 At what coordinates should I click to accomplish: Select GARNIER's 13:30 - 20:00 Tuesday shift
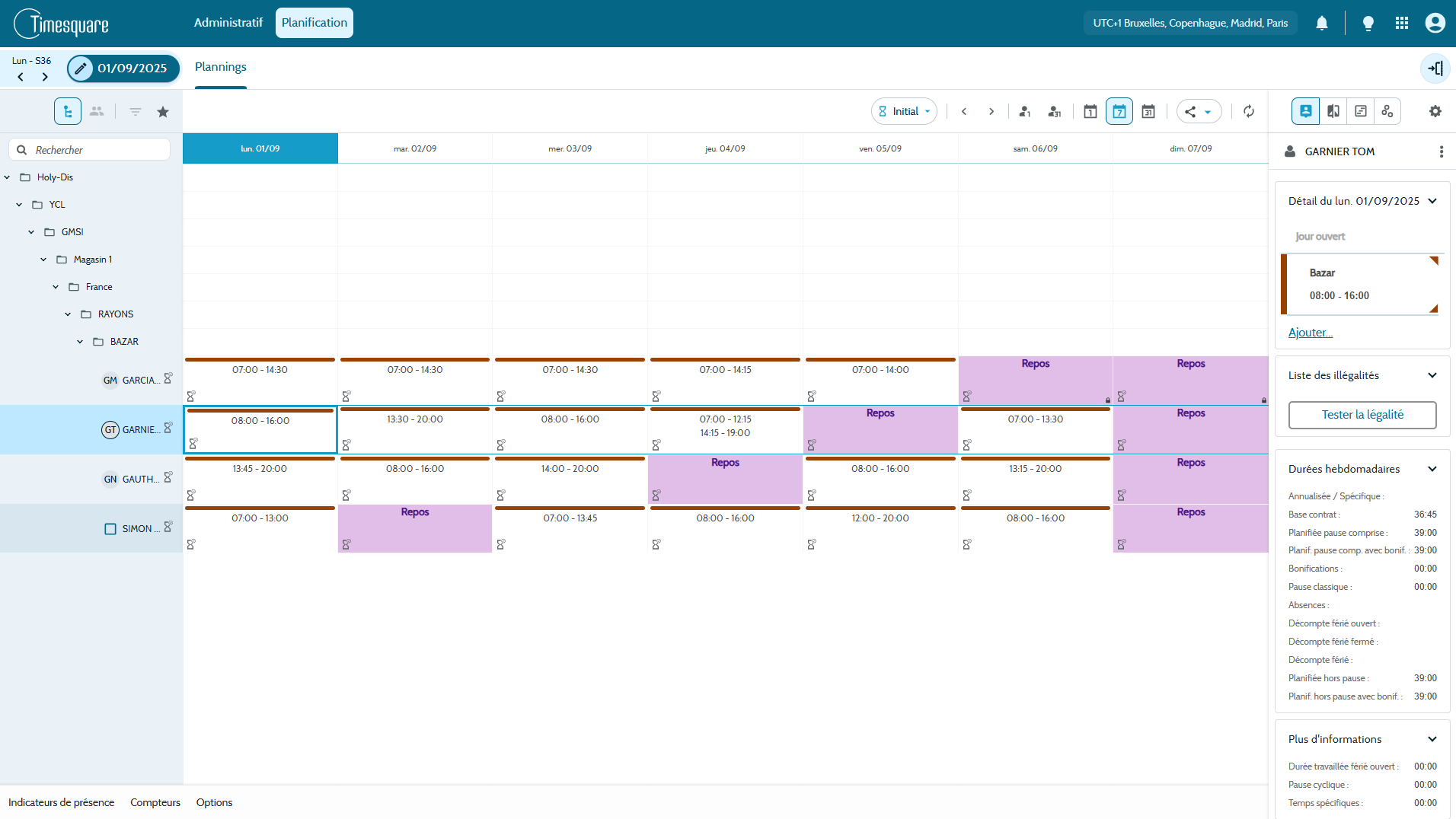tap(415, 430)
